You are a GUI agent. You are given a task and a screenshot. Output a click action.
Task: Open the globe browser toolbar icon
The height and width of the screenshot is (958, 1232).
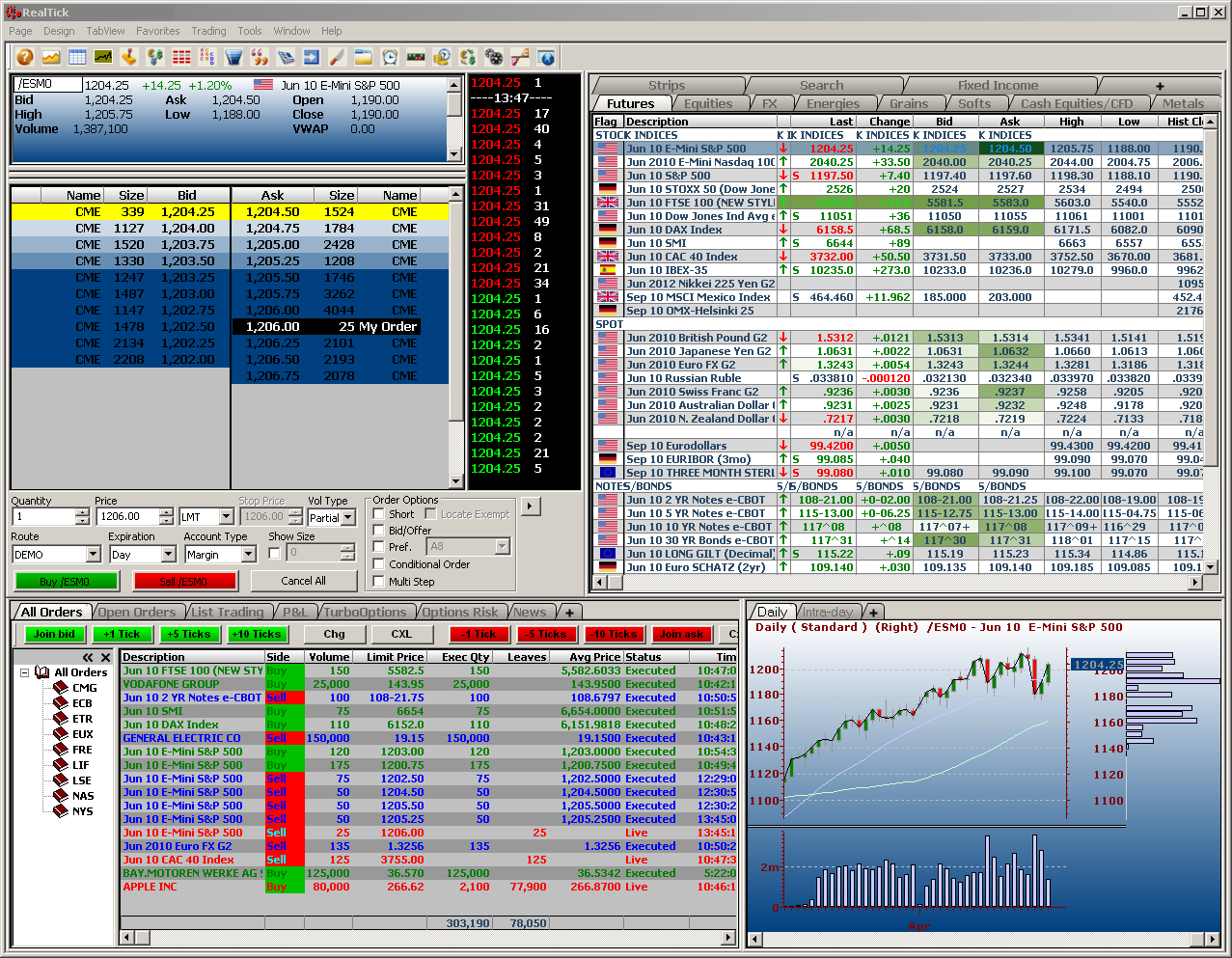coord(546,58)
